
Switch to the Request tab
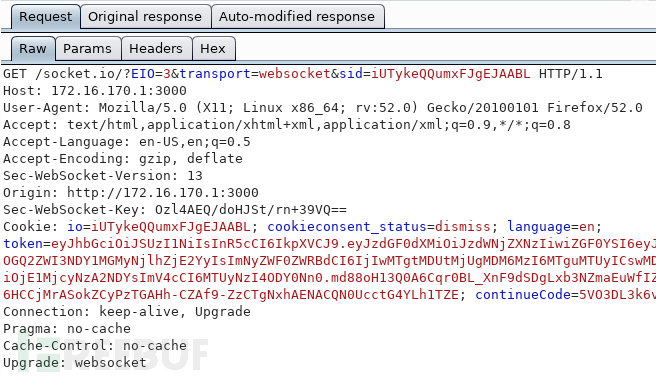coord(46,17)
